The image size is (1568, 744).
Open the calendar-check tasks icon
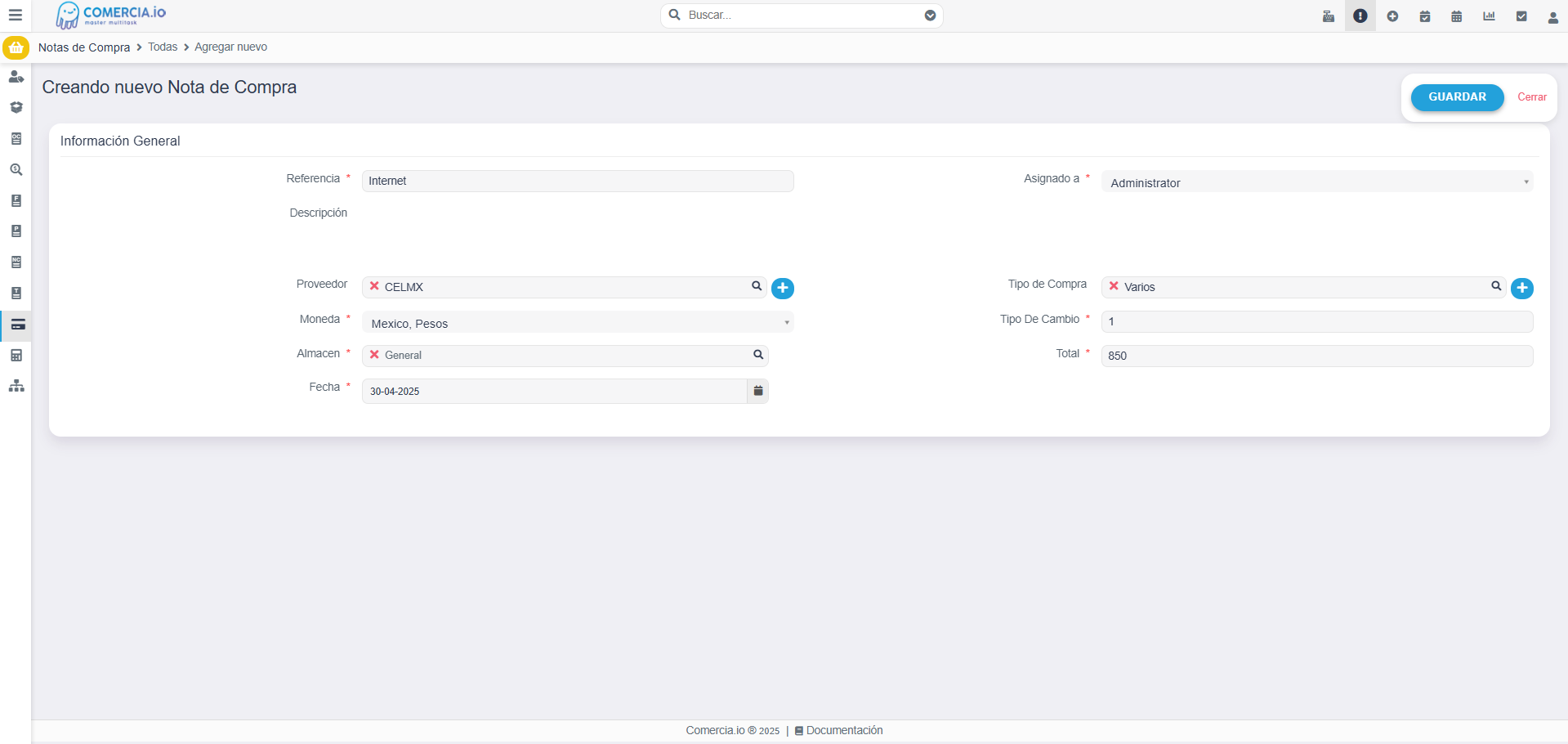pos(1425,16)
